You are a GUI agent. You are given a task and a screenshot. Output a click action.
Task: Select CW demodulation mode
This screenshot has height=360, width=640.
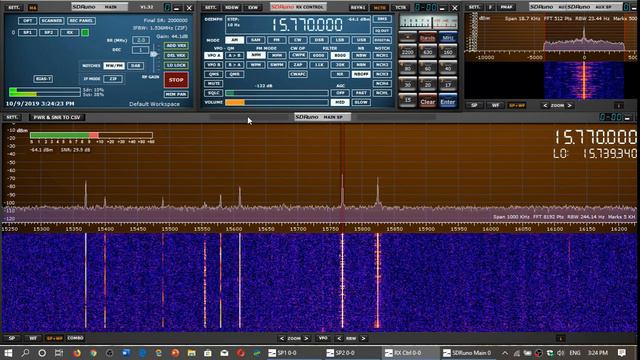tap(298, 40)
